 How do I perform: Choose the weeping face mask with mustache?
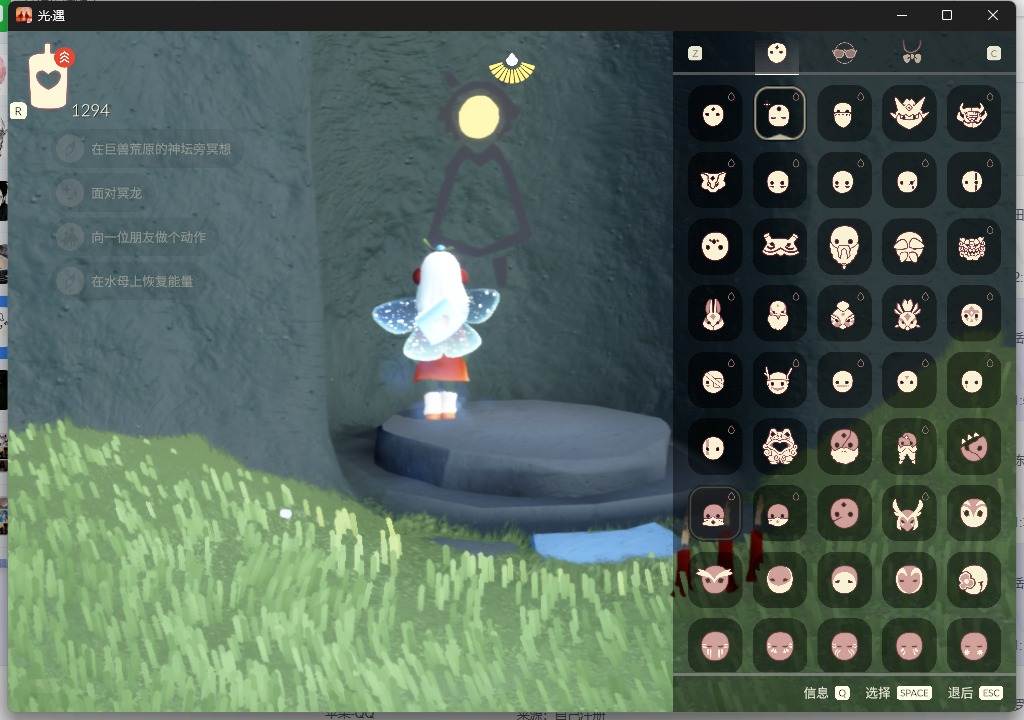(x=908, y=246)
